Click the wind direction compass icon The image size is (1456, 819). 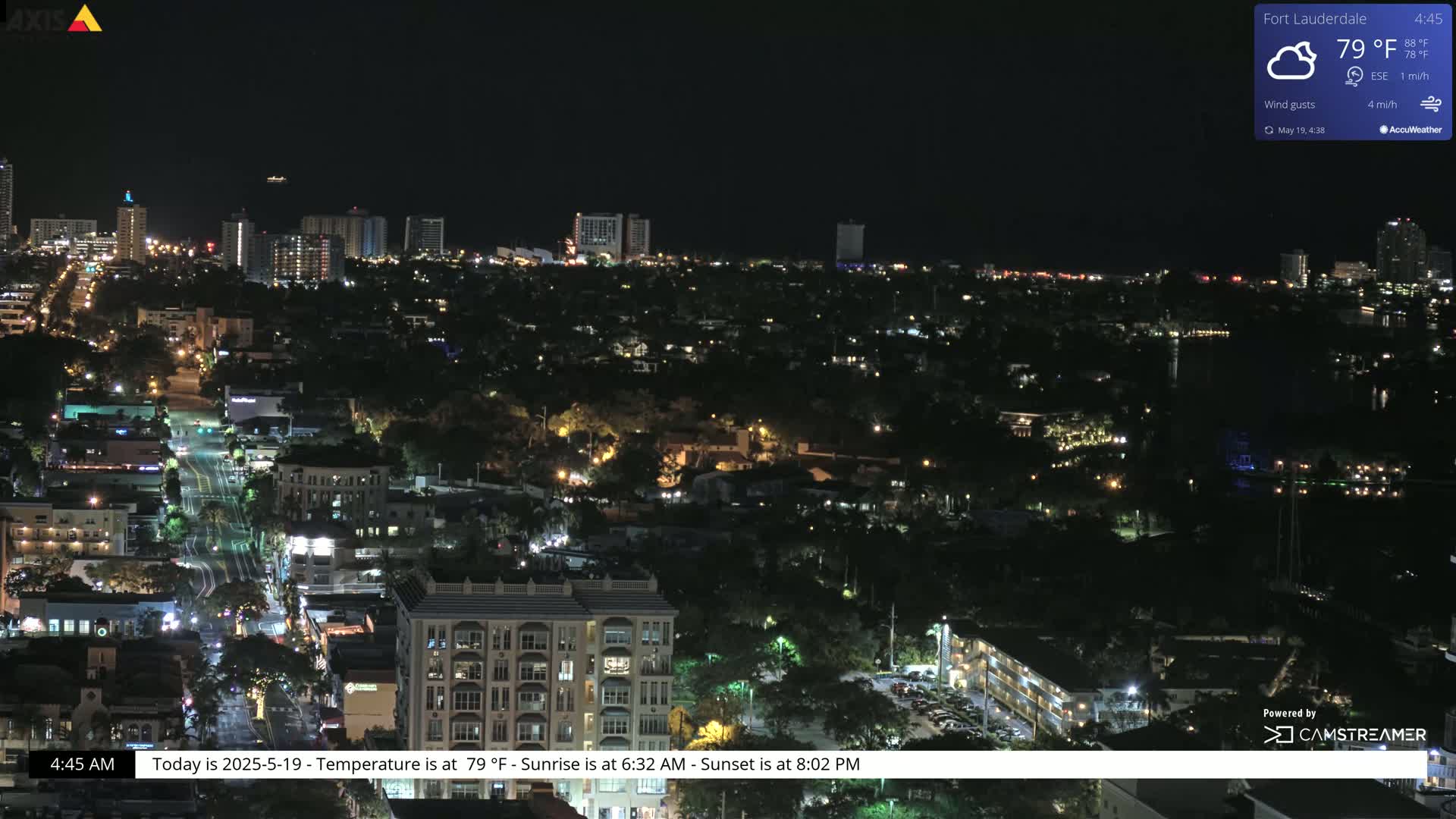pos(1354,76)
